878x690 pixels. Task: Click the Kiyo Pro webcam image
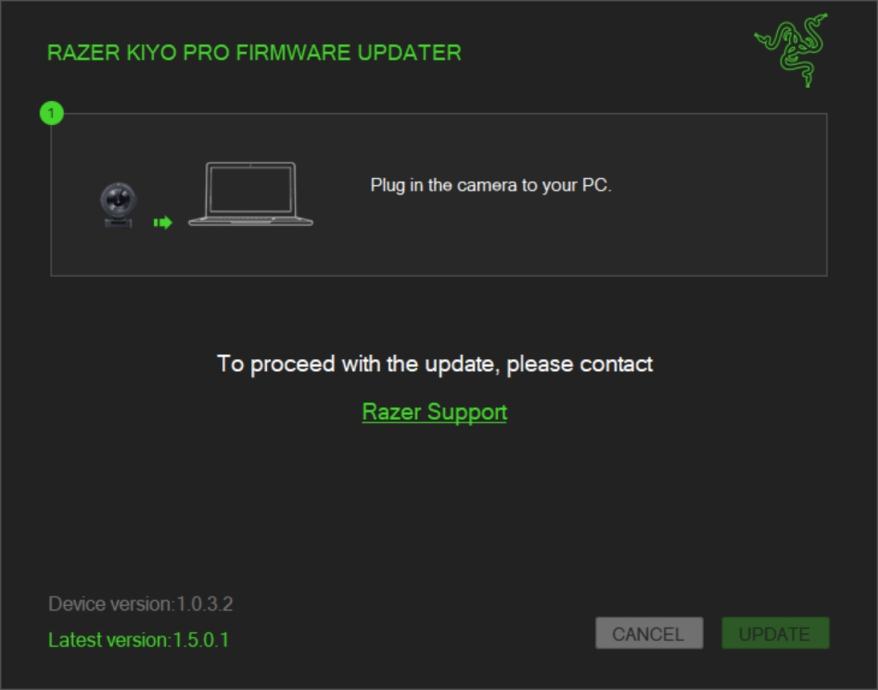click(x=118, y=204)
